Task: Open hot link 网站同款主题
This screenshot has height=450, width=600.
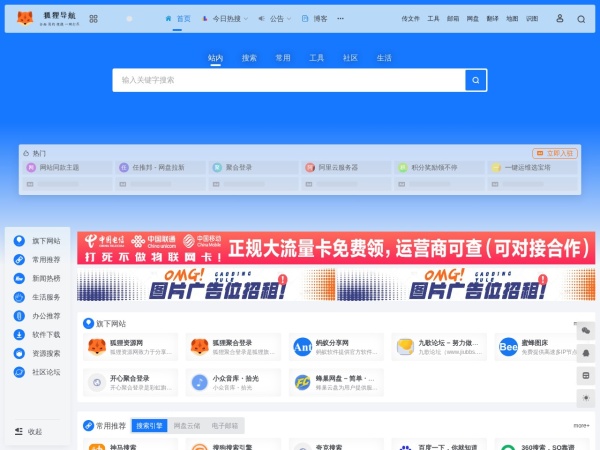Action: pyautogui.click(x=67, y=167)
